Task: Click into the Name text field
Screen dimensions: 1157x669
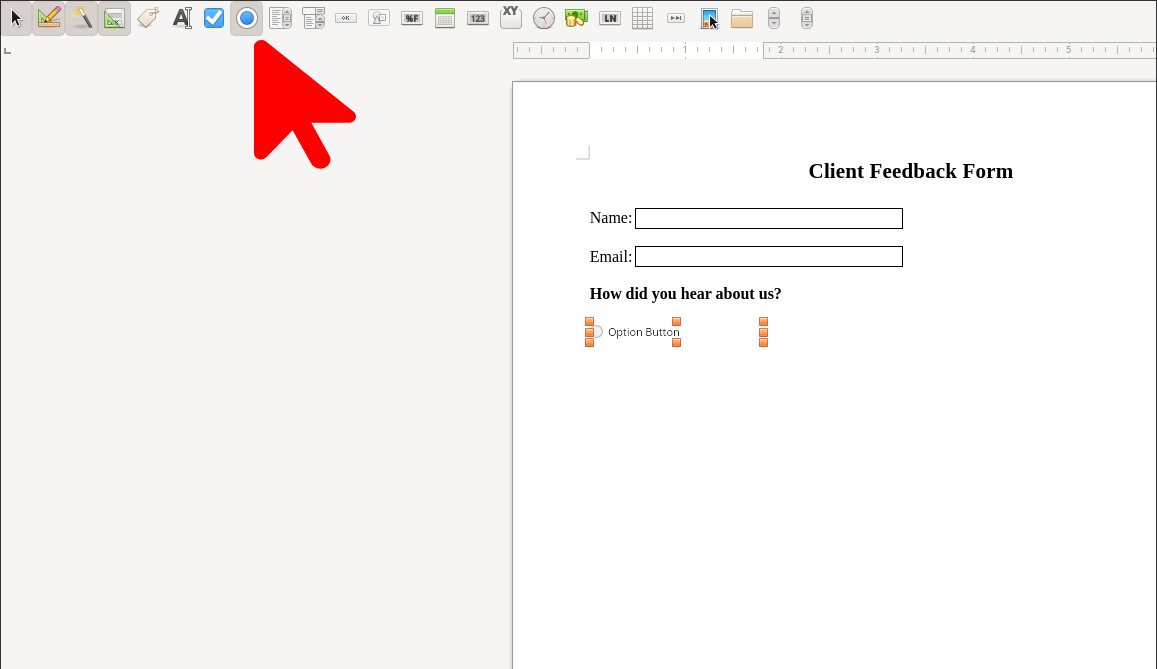Action: click(x=769, y=218)
